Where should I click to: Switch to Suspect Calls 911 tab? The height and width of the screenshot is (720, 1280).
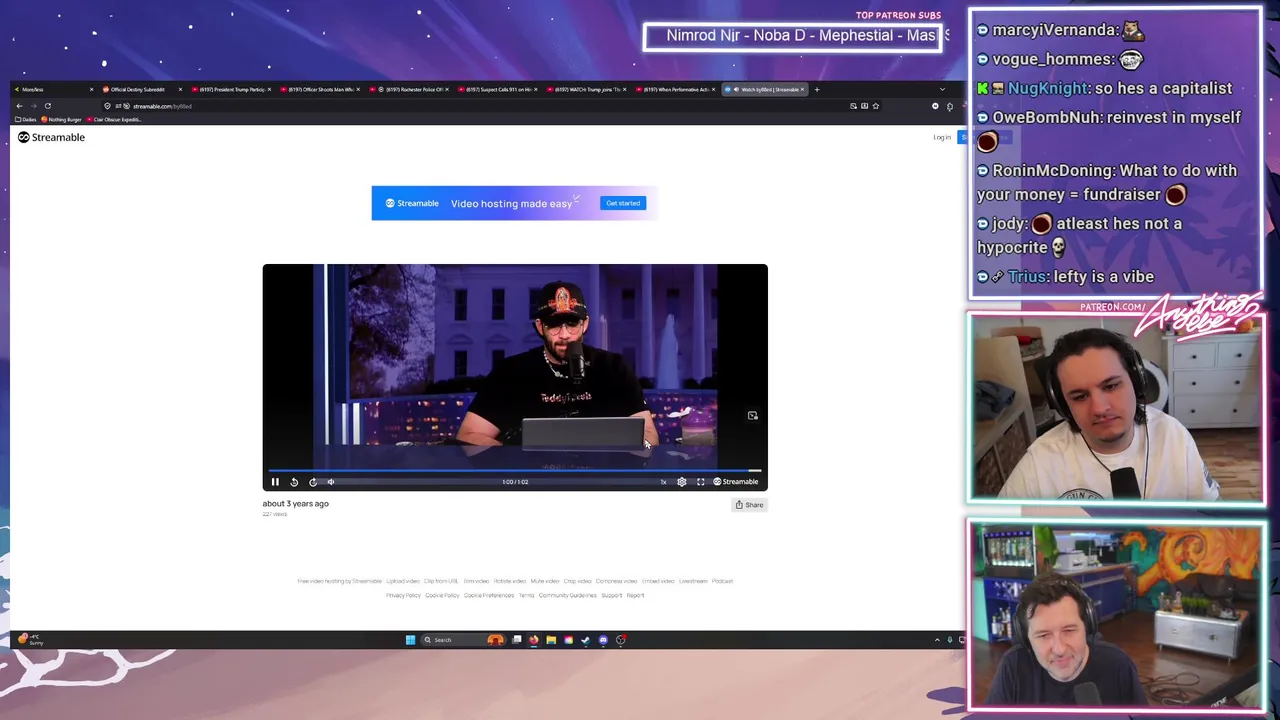tap(499, 90)
